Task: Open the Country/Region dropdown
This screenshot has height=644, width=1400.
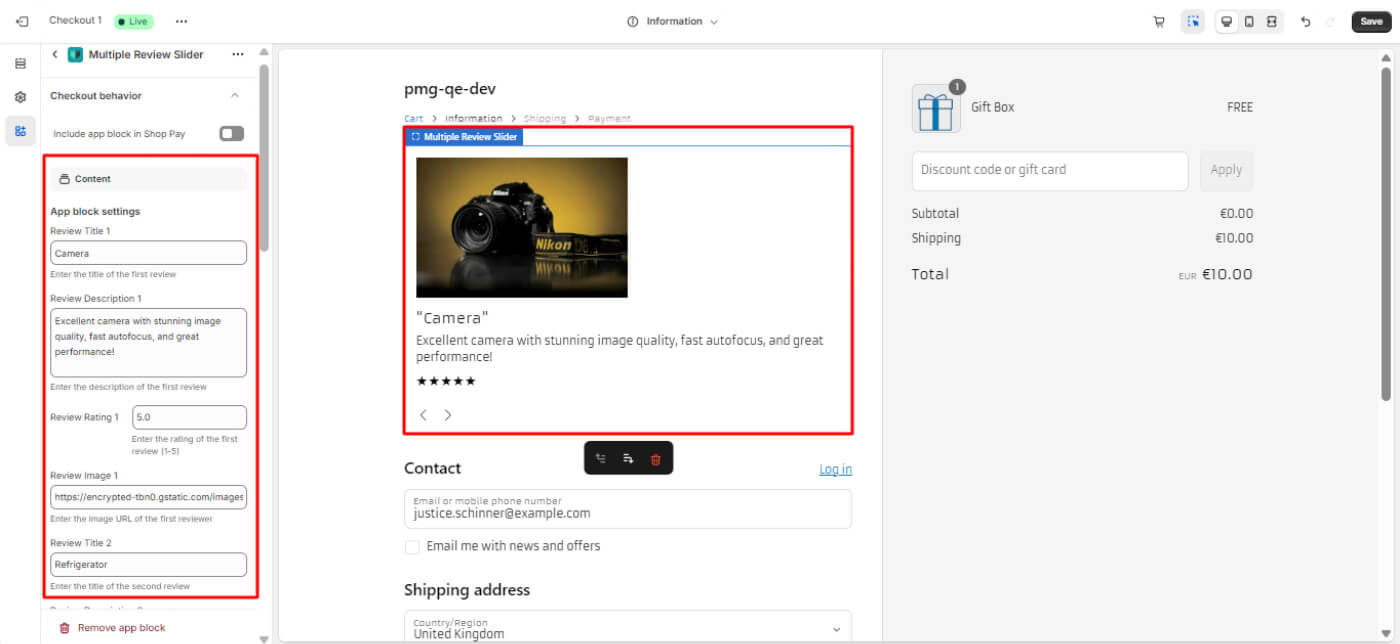Action: pyautogui.click(x=628, y=628)
